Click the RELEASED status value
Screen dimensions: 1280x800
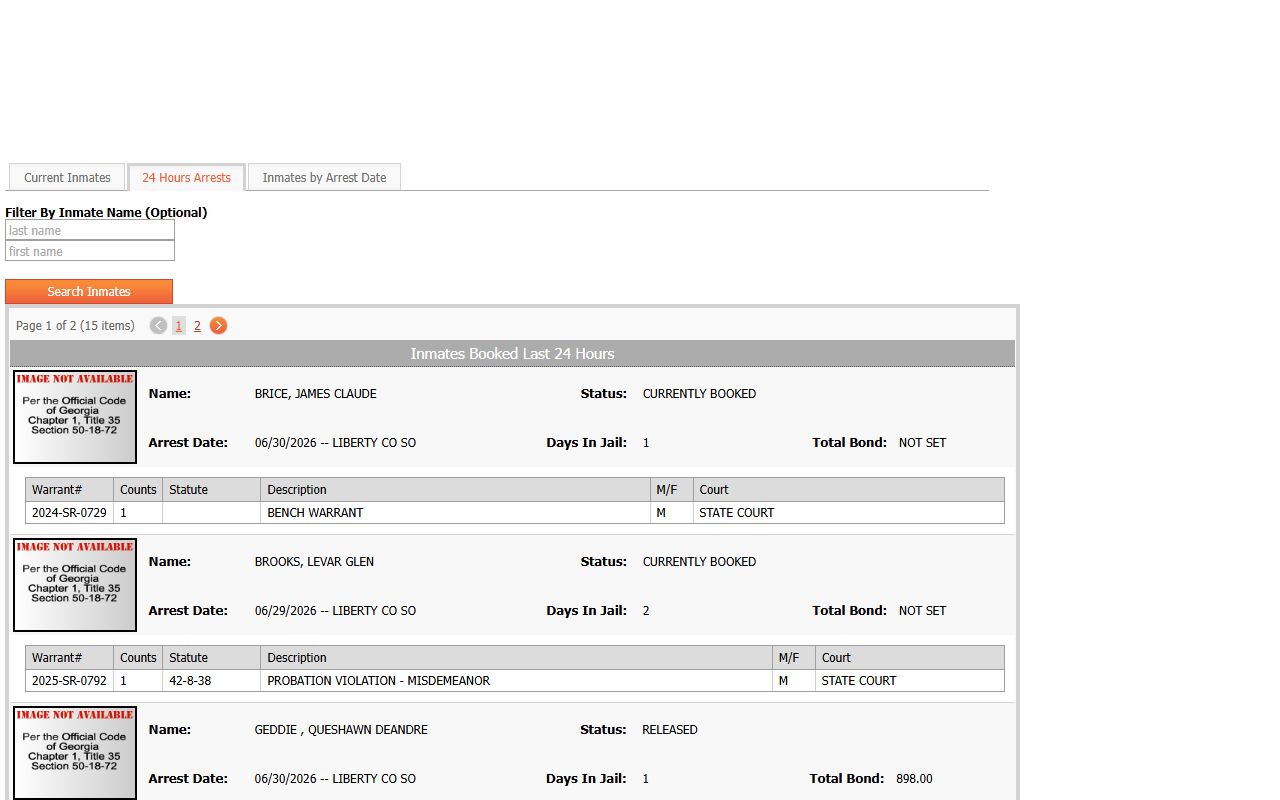click(x=670, y=730)
